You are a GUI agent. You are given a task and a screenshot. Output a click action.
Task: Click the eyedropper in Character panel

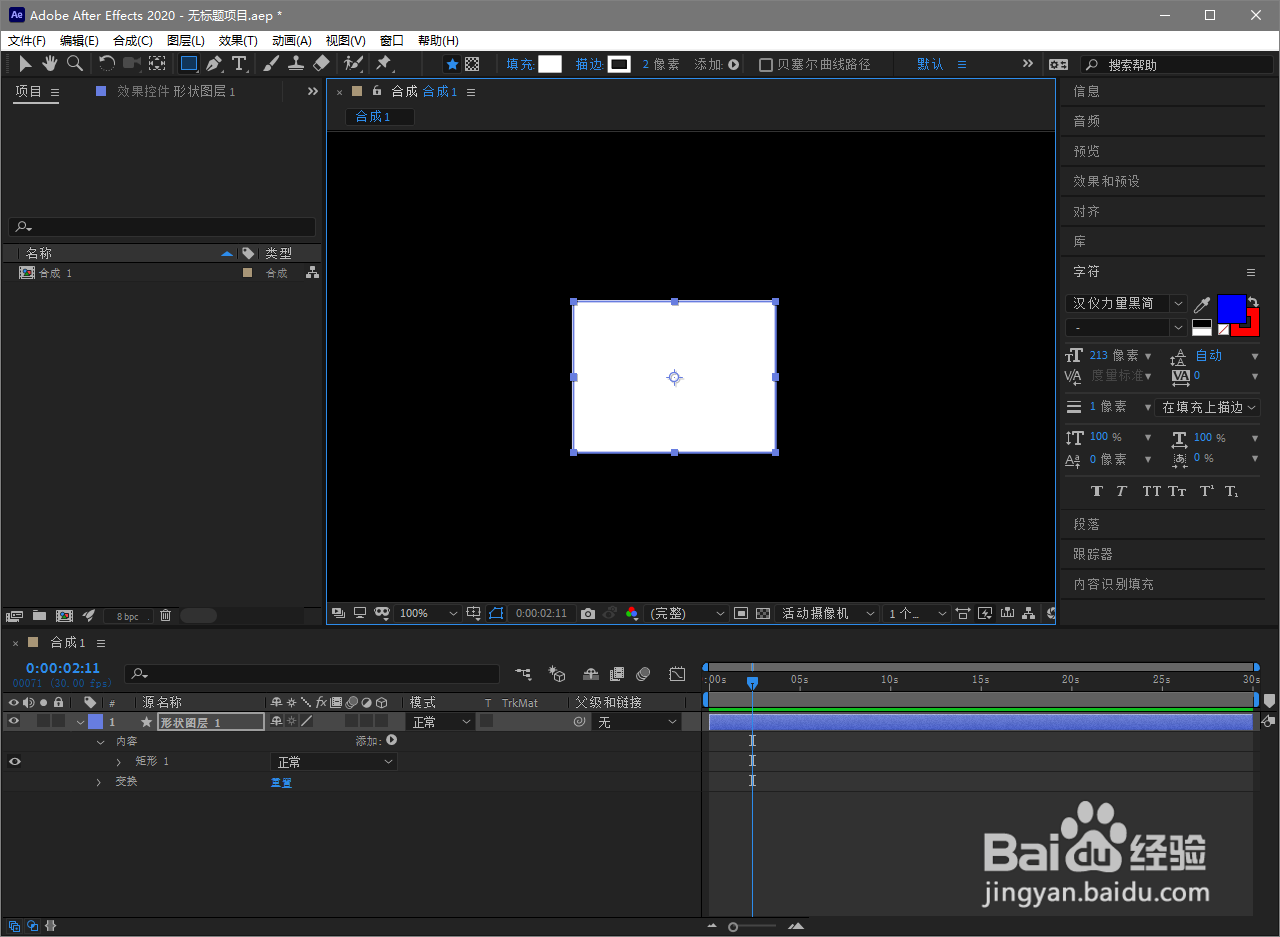pyautogui.click(x=1202, y=304)
